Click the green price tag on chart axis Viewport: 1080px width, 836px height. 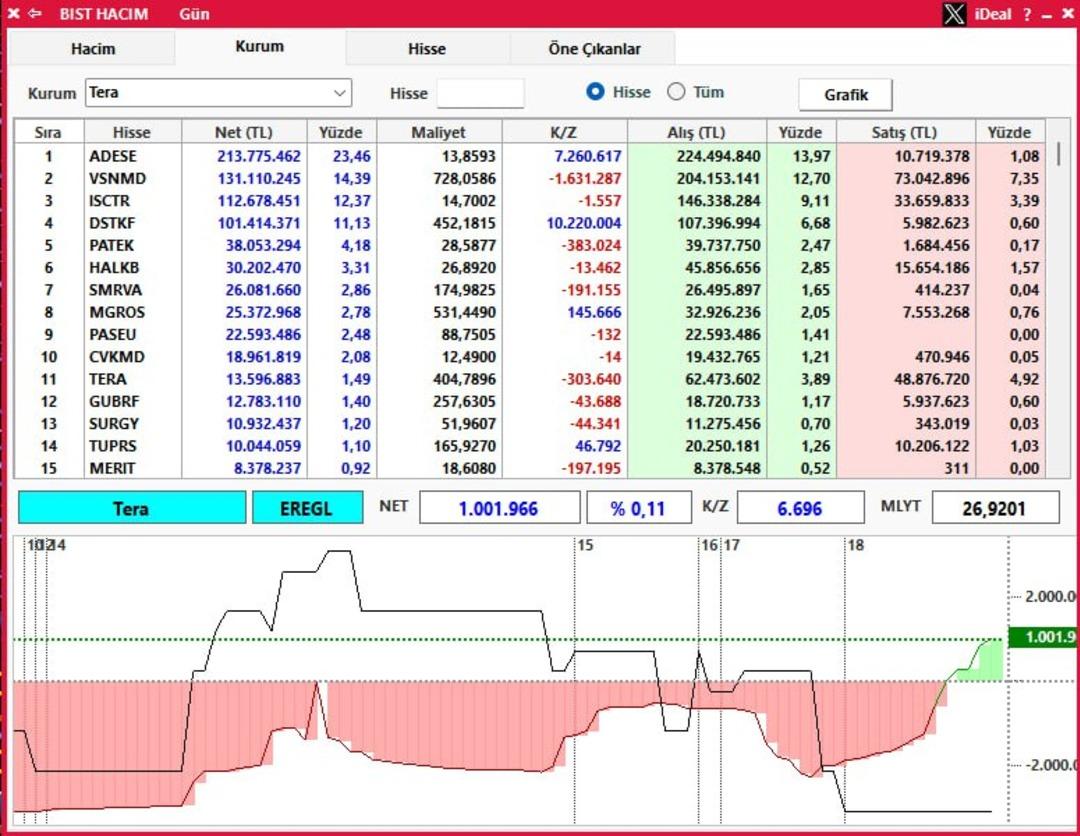coord(1043,637)
